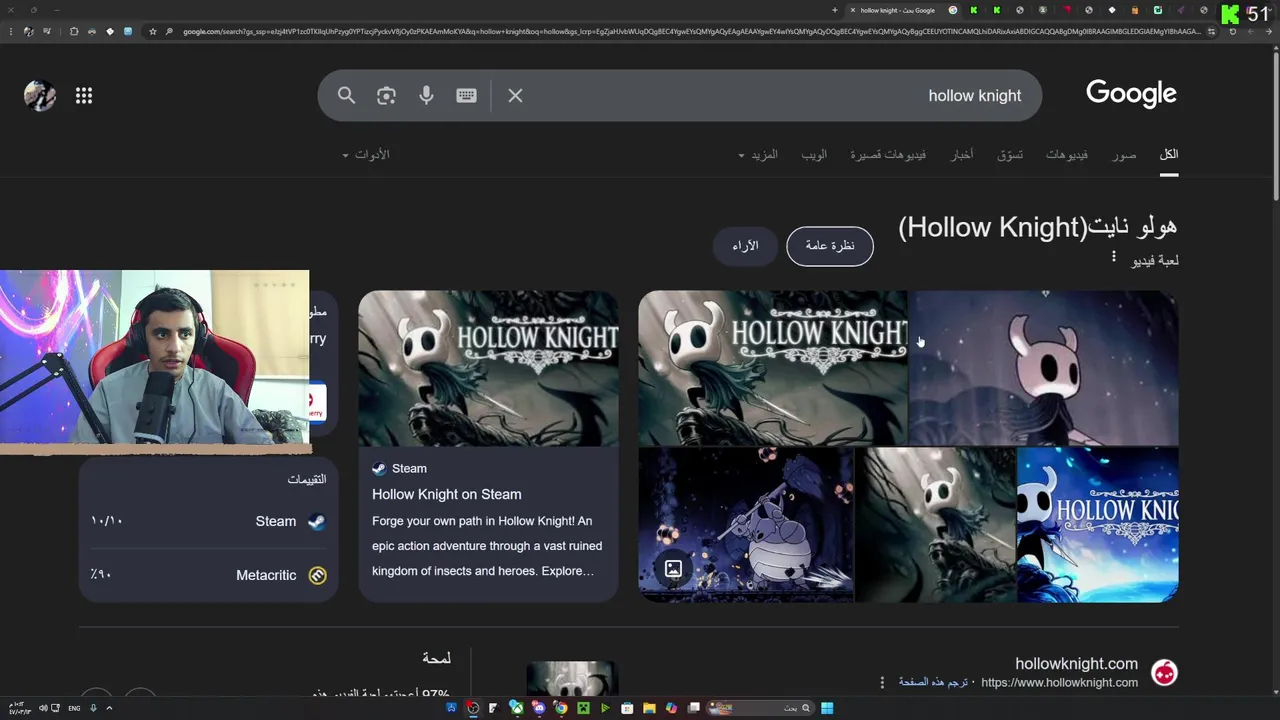
Task: Expand the المزيد (More) dropdown
Action: (x=757, y=154)
